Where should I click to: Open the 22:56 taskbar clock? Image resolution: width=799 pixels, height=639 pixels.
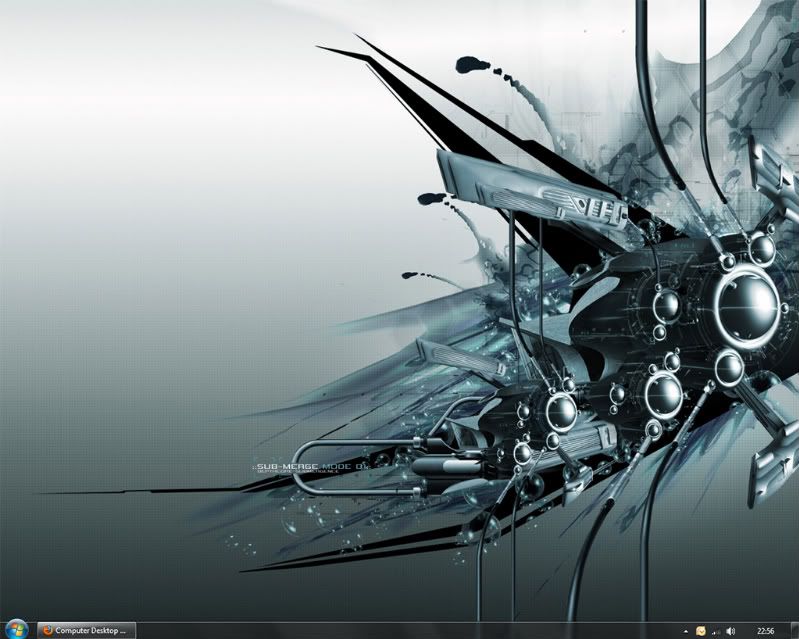765,631
